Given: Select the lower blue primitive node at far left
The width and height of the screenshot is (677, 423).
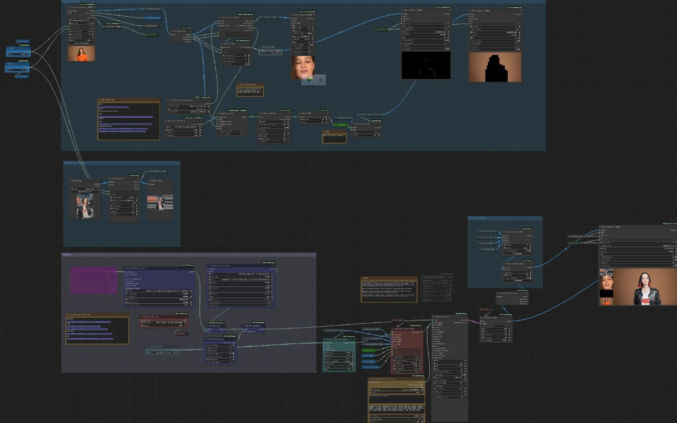Looking at the screenshot, I should point(18,67).
